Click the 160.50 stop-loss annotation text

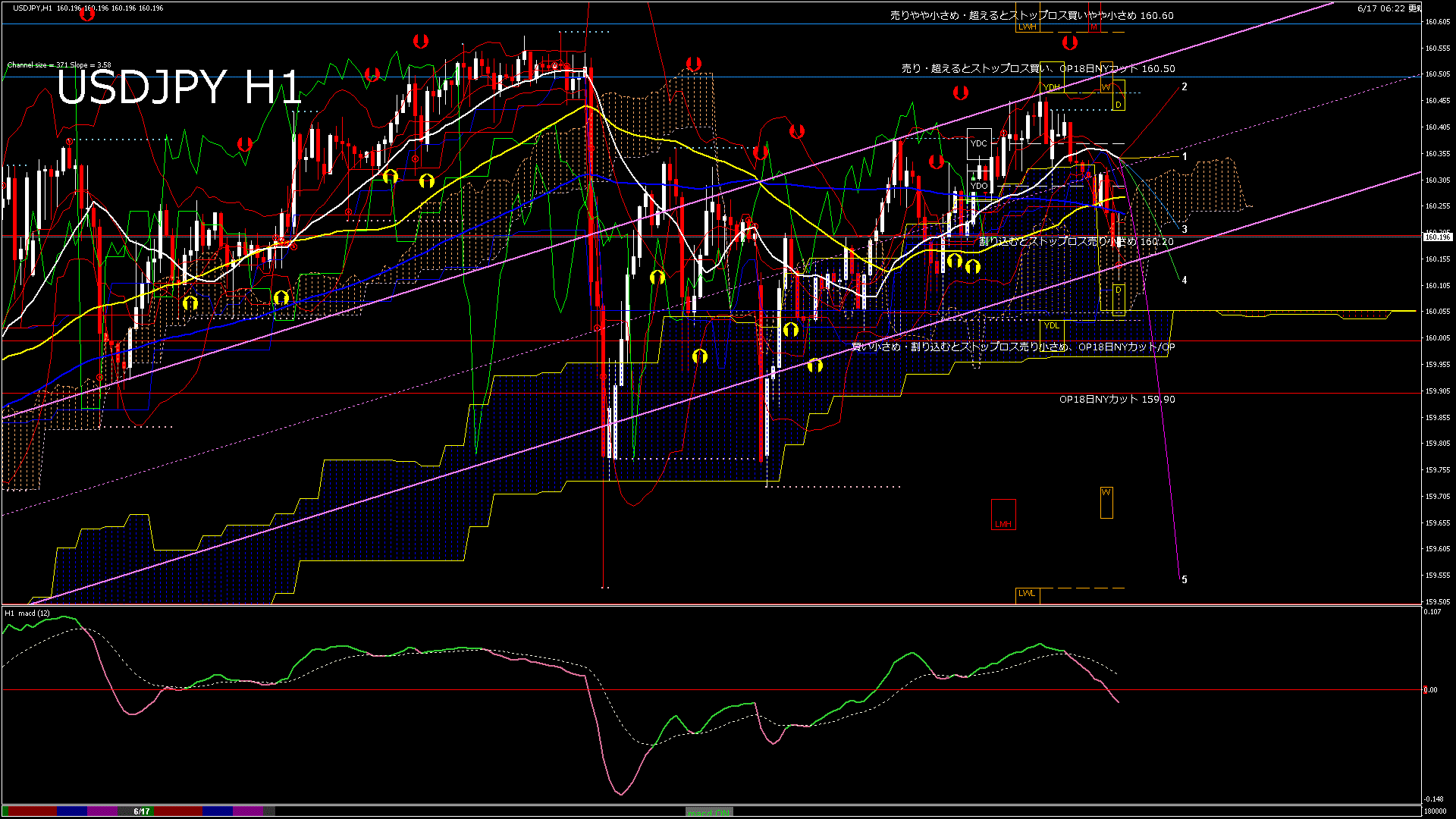1038,68
